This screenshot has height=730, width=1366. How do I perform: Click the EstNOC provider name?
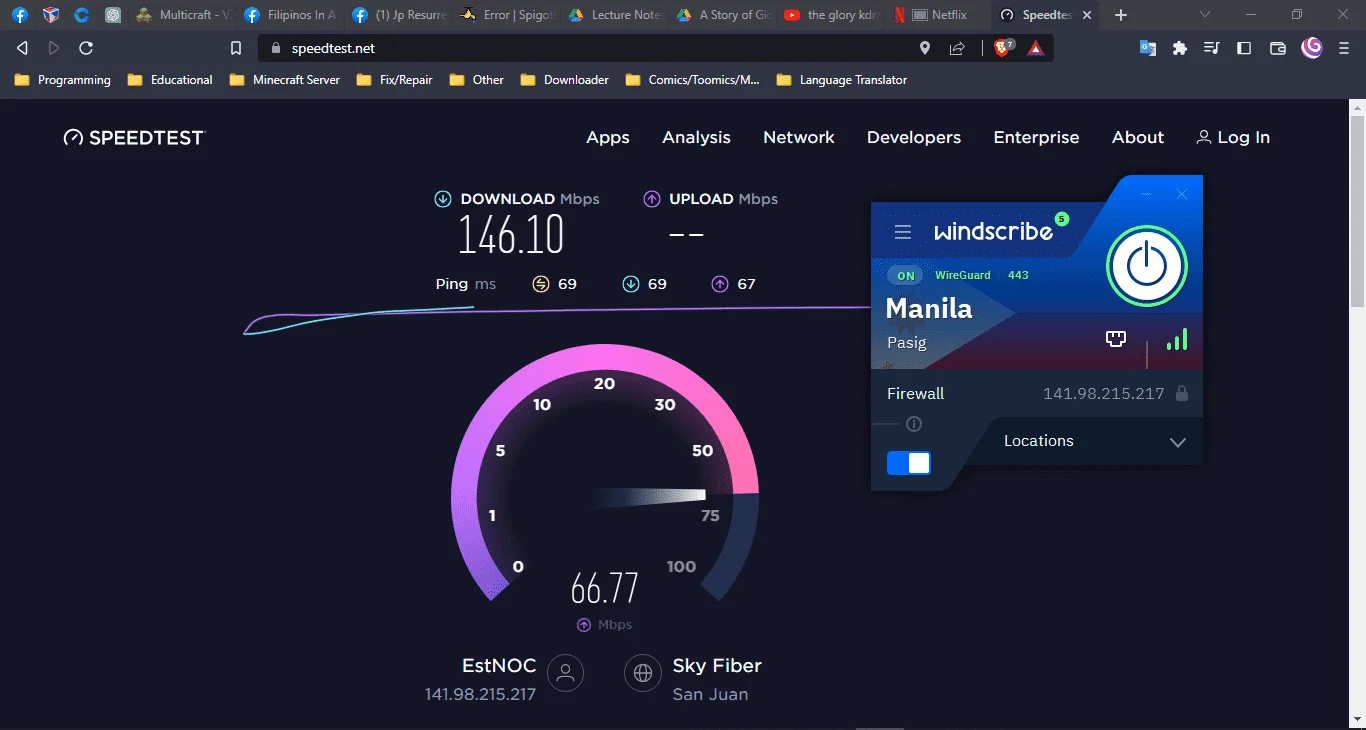[x=499, y=666]
